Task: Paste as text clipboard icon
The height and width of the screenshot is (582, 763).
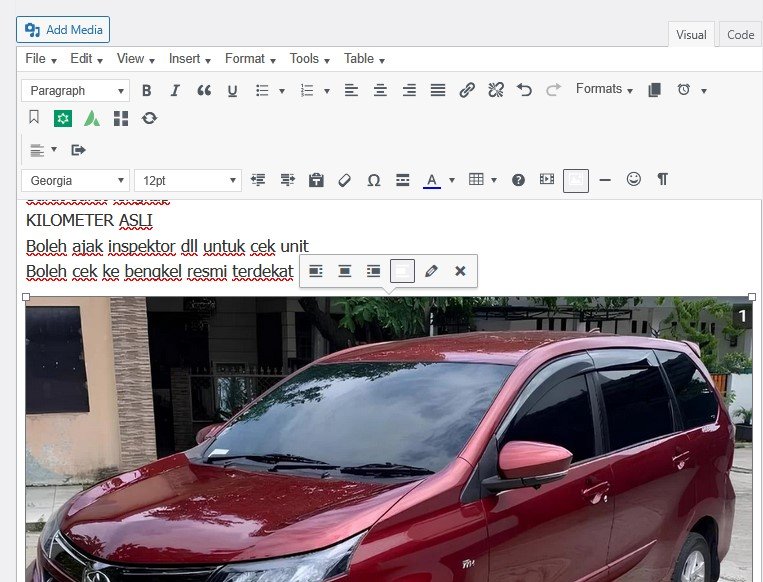Action: click(x=316, y=180)
